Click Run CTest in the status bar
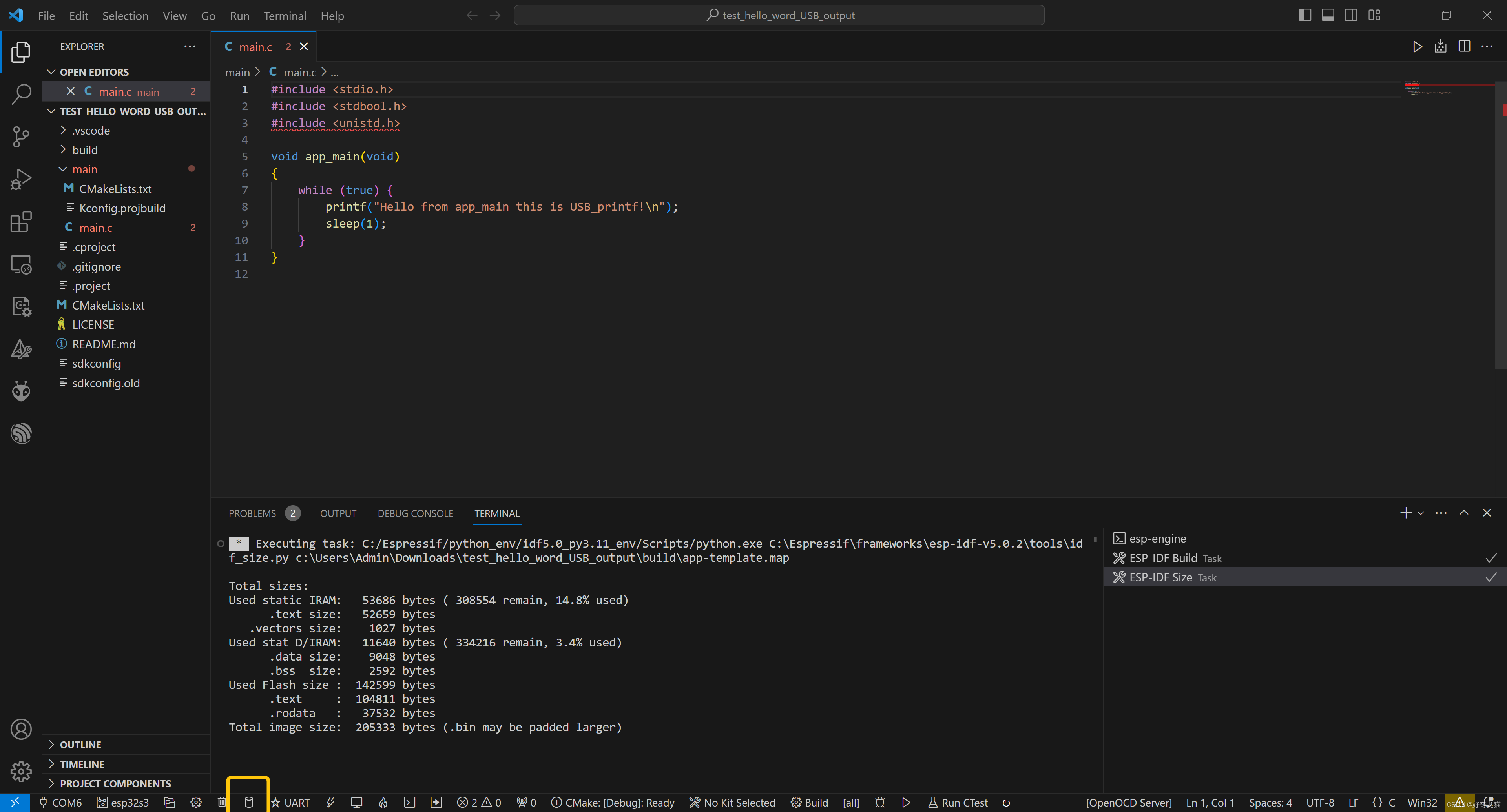Image resolution: width=1507 pixels, height=812 pixels. [958, 803]
